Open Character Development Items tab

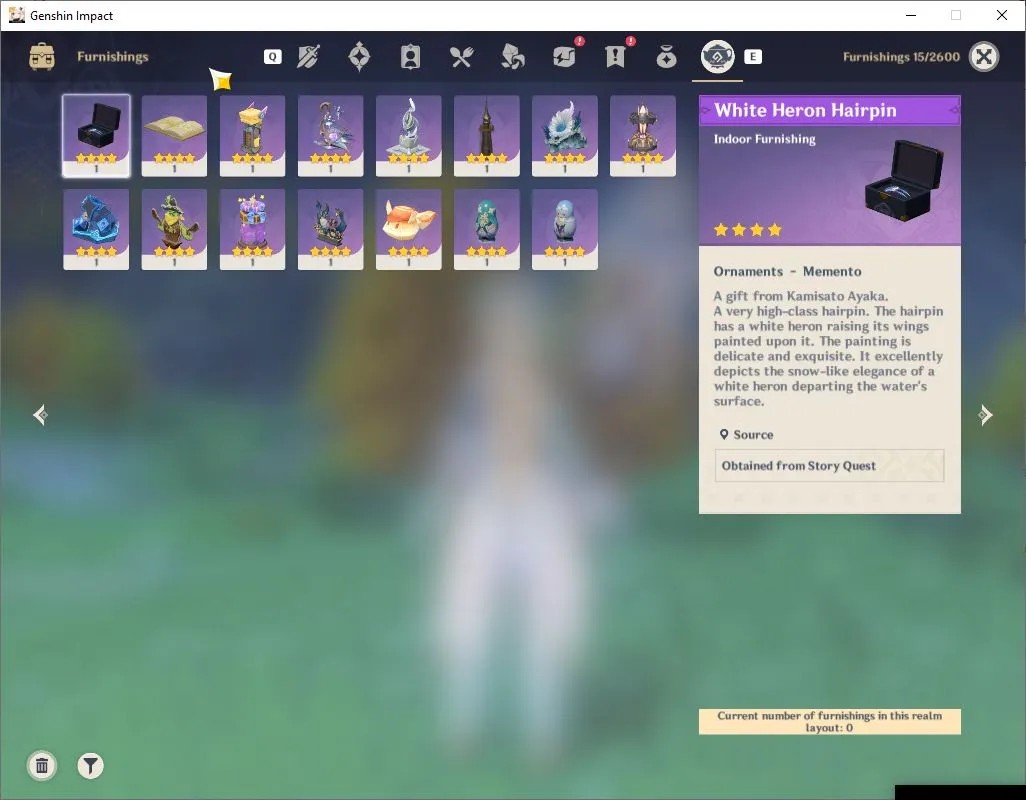click(x=410, y=57)
